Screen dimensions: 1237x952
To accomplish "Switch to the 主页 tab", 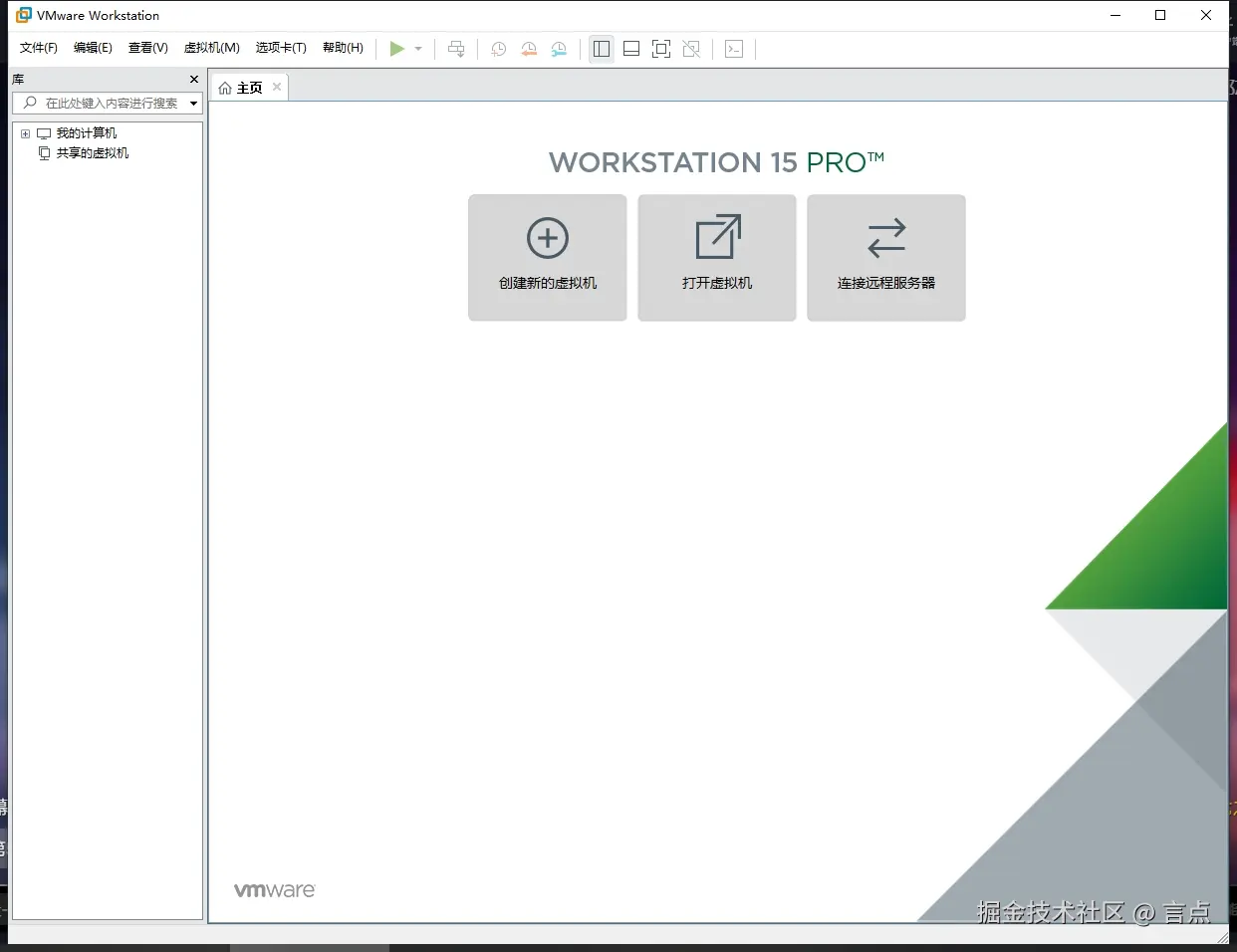I will (x=249, y=88).
